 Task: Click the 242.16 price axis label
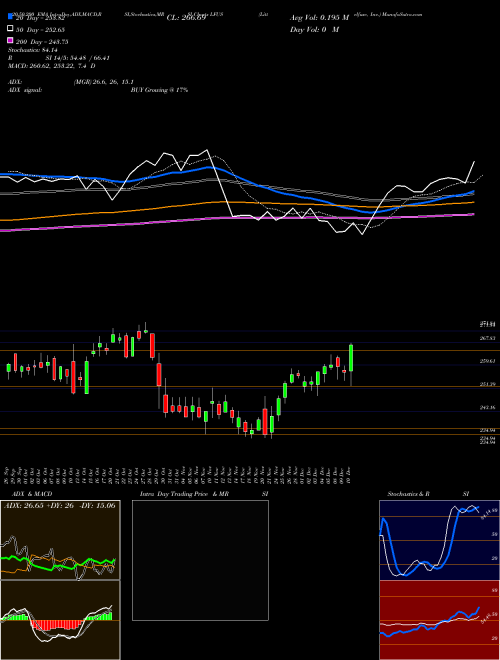487,407
